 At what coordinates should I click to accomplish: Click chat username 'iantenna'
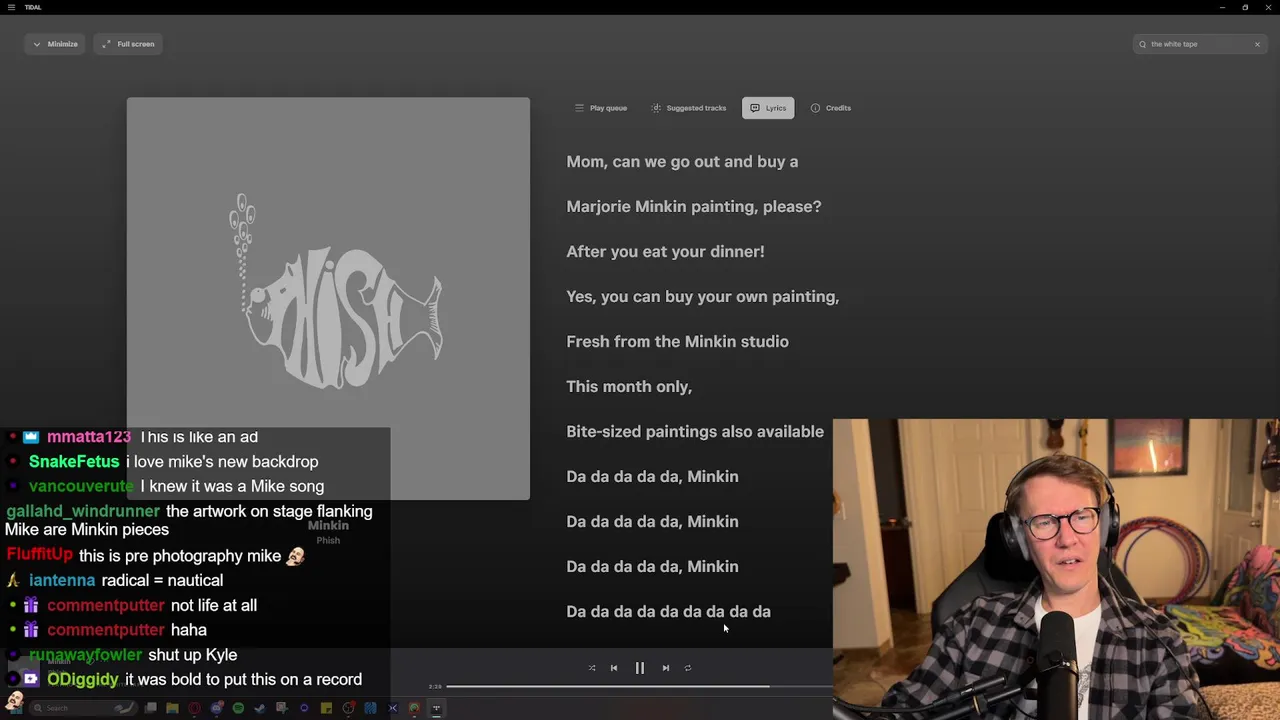coord(62,581)
